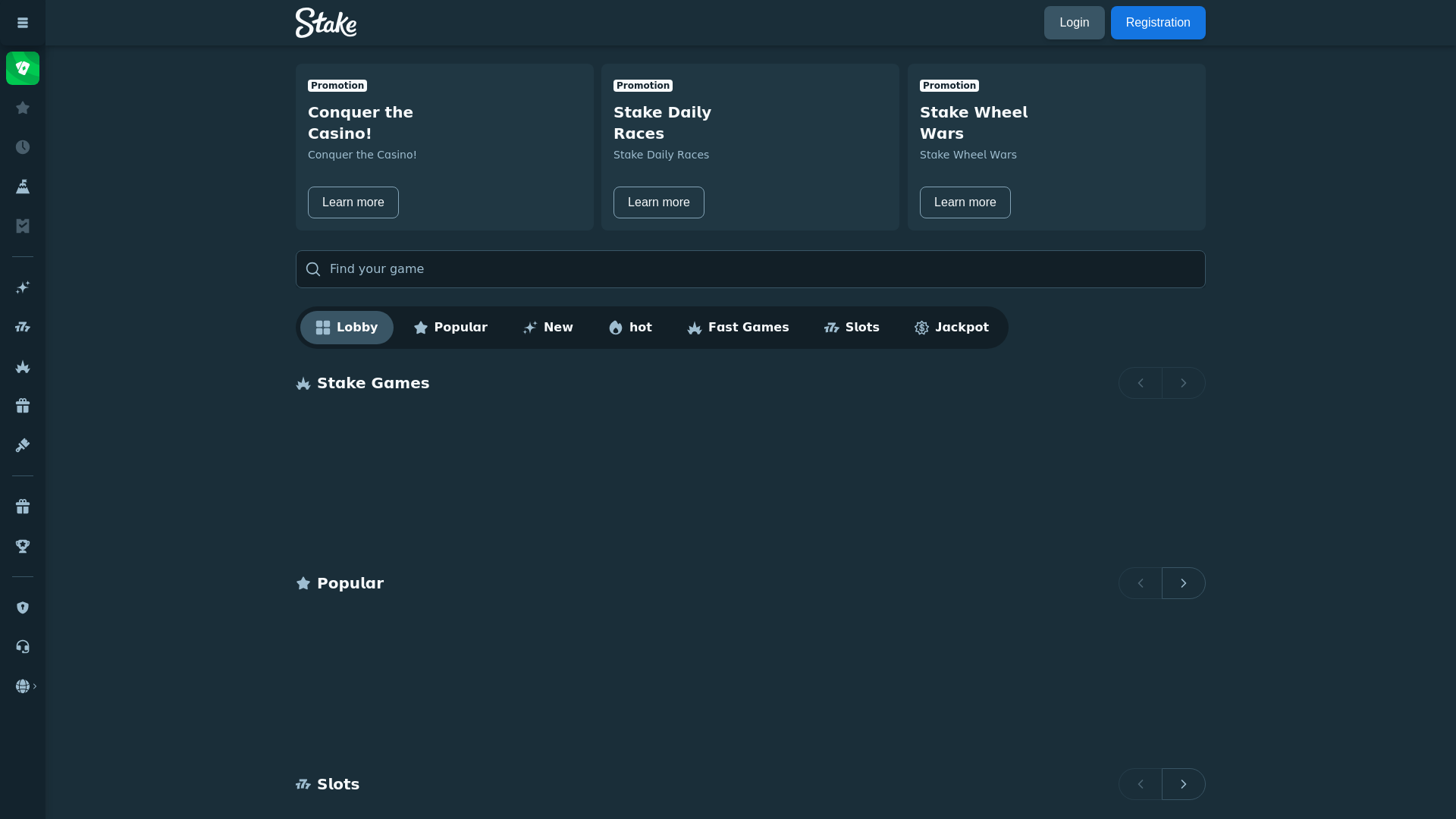The width and height of the screenshot is (1456, 819).
Task: Open the gavel icon in sidebar
Action: (x=23, y=445)
